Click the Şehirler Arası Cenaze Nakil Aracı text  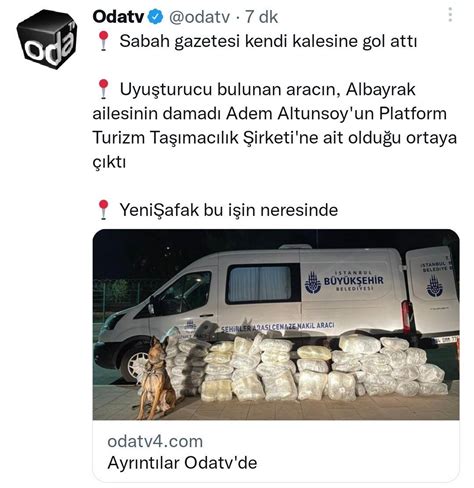pos(277,327)
